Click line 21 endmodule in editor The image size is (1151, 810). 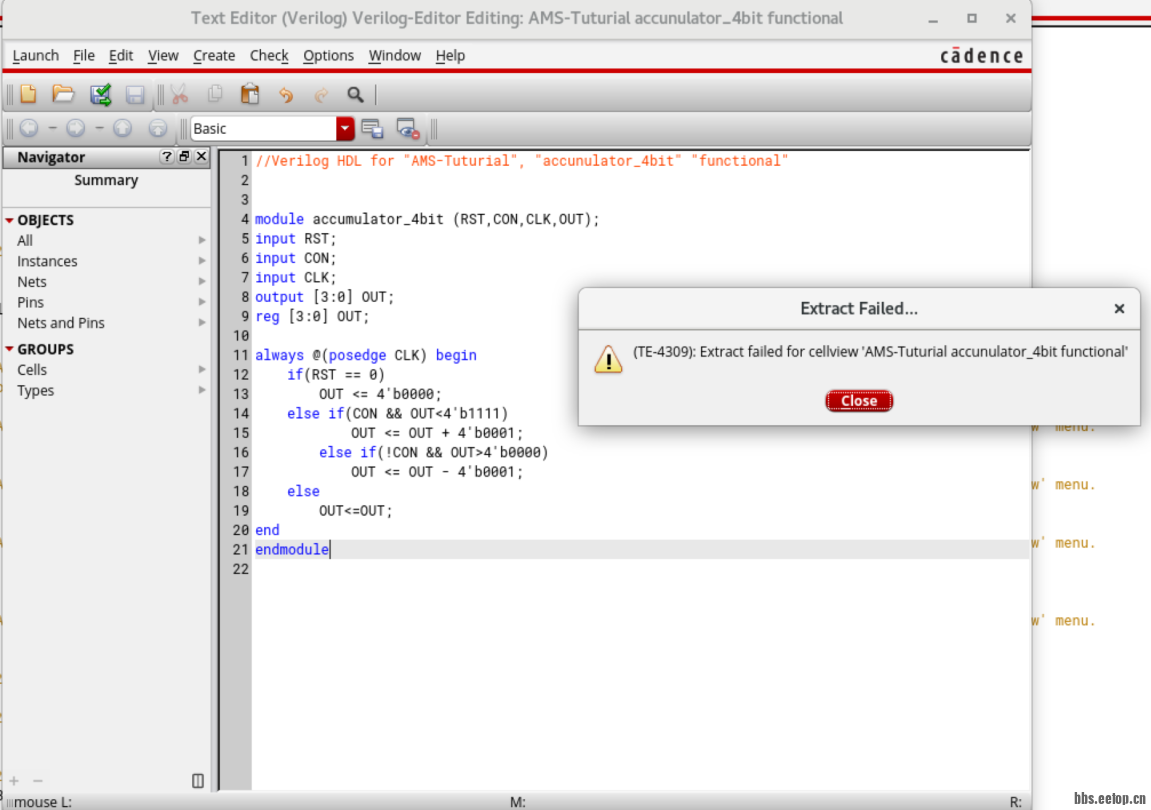(x=291, y=549)
